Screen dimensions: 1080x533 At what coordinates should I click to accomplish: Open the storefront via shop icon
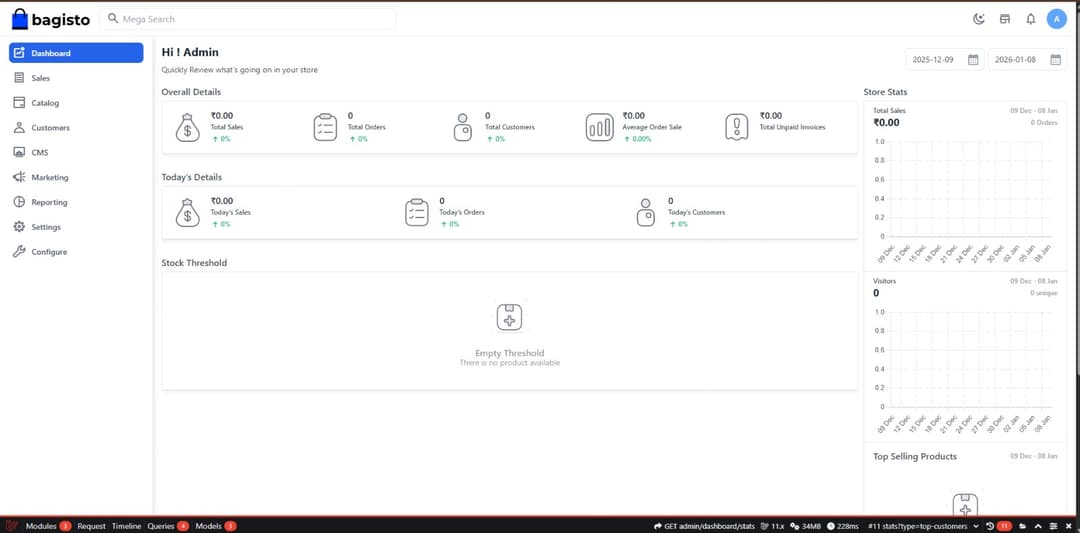(1005, 19)
